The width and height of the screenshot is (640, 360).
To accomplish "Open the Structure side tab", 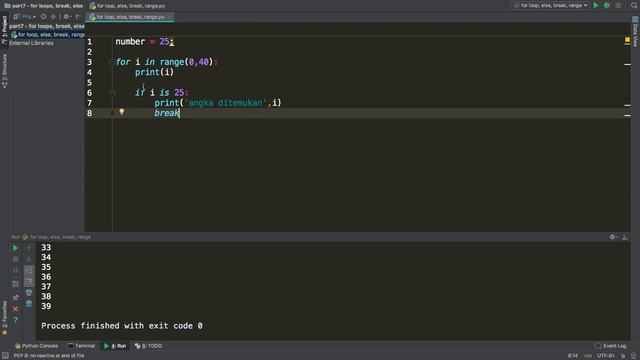I will (4, 71).
